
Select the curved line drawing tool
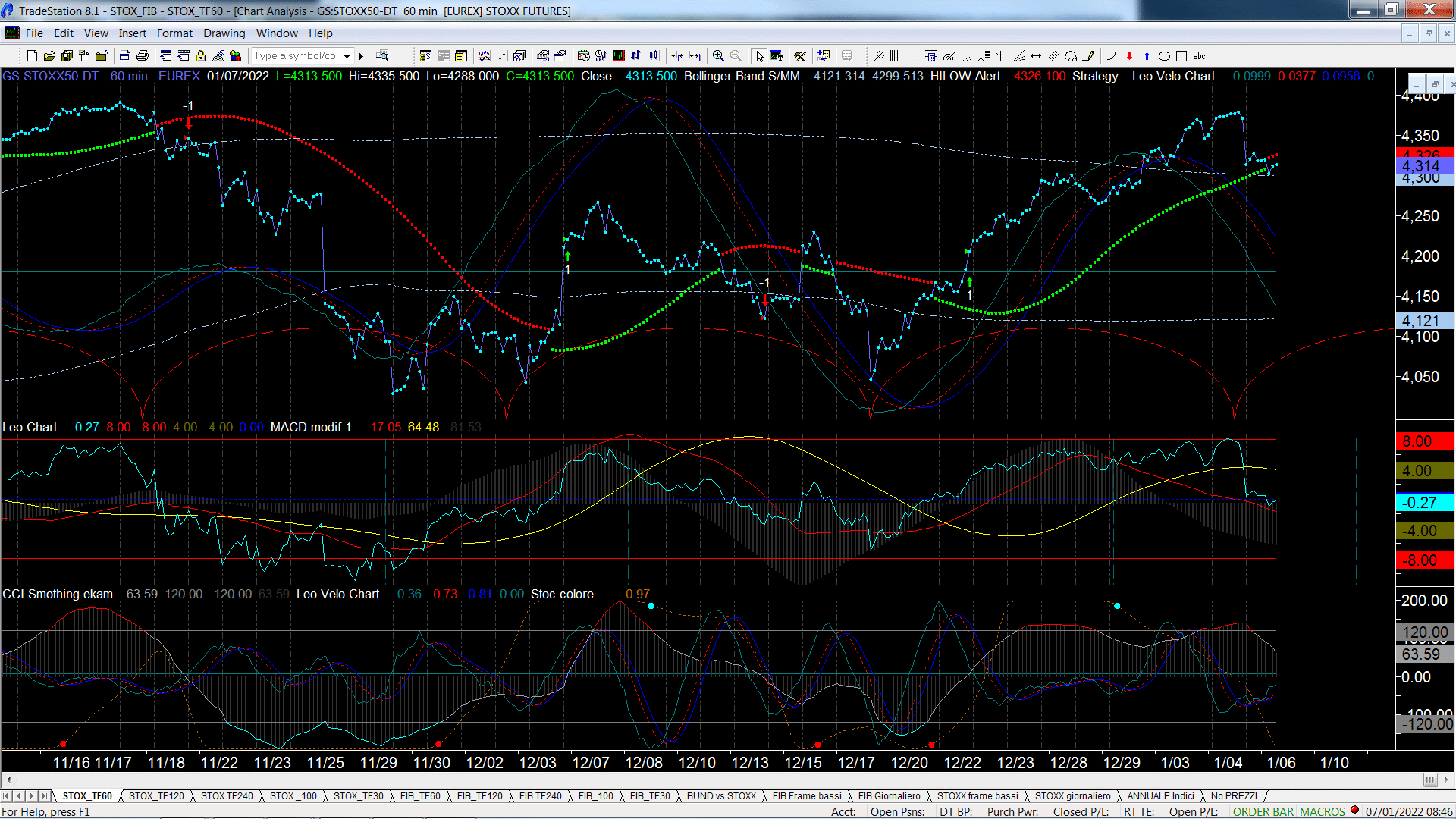1112,55
